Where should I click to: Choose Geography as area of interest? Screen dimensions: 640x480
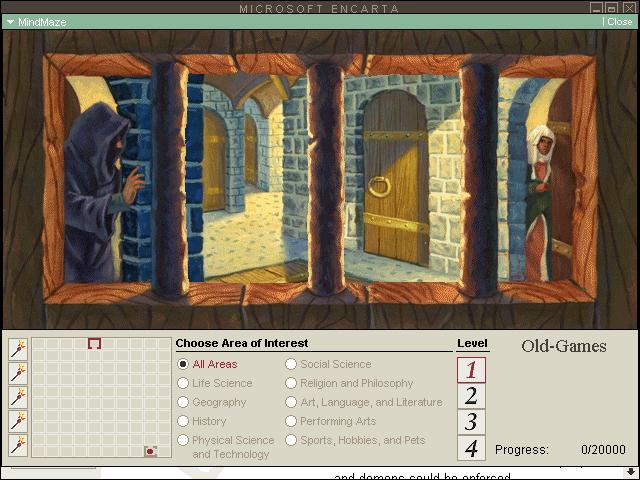(x=183, y=403)
